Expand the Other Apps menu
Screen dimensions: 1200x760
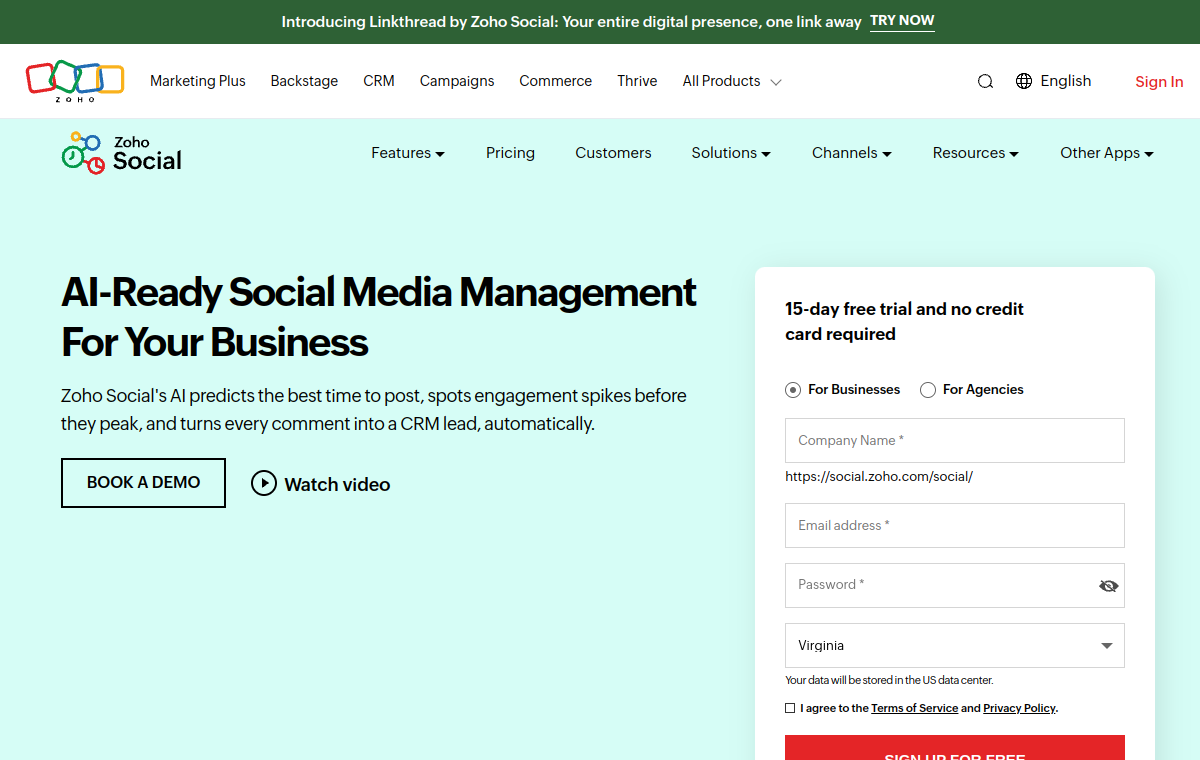(x=1107, y=153)
